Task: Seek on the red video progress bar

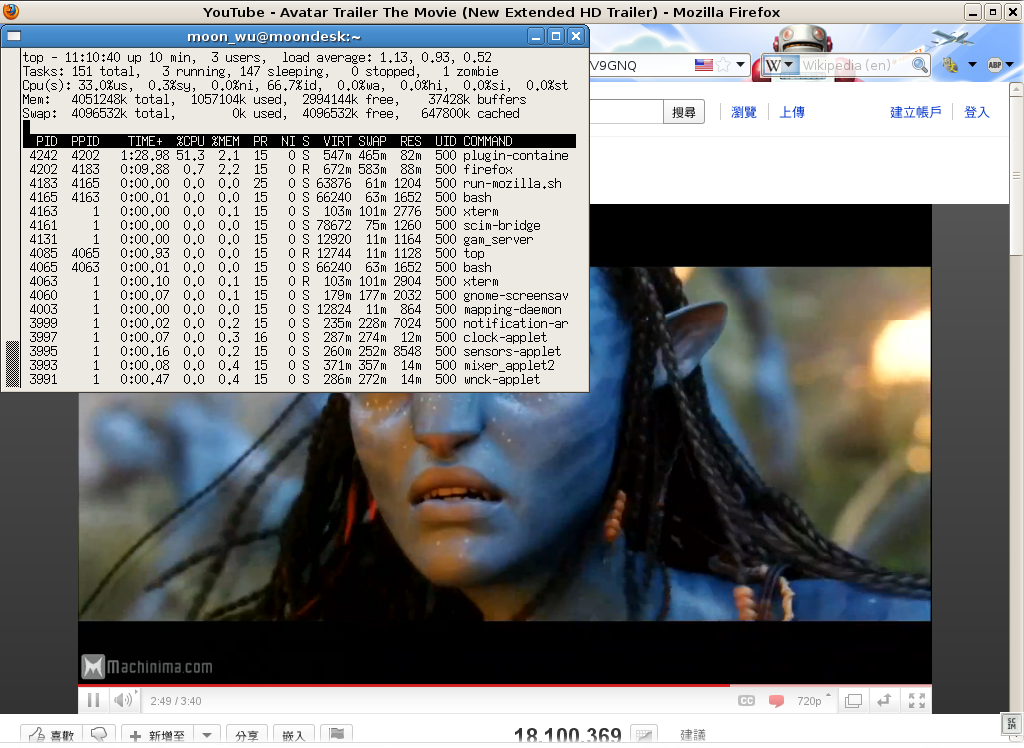Action: [400, 686]
